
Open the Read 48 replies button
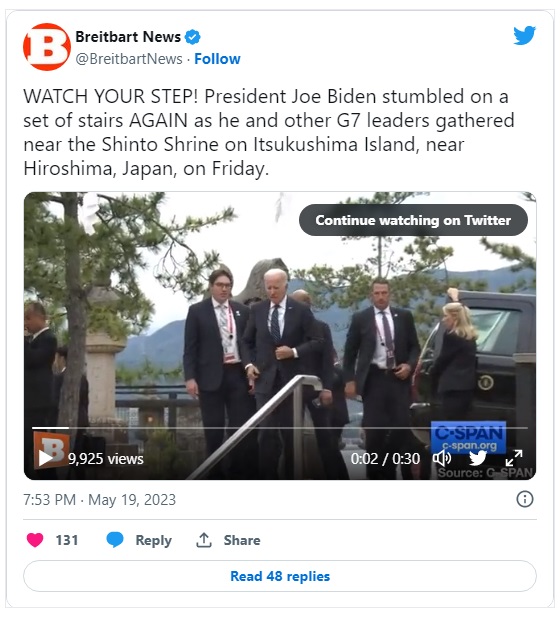pyautogui.click(x=280, y=576)
